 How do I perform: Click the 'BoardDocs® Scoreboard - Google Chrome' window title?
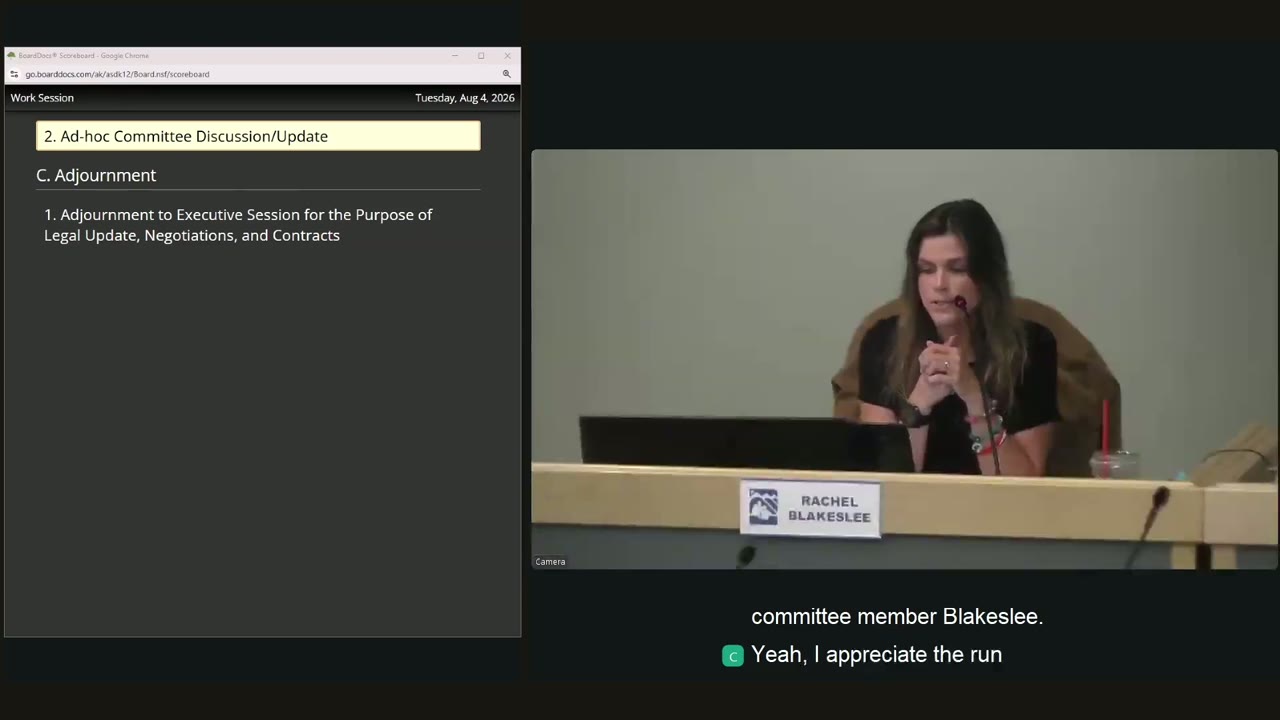(x=84, y=56)
